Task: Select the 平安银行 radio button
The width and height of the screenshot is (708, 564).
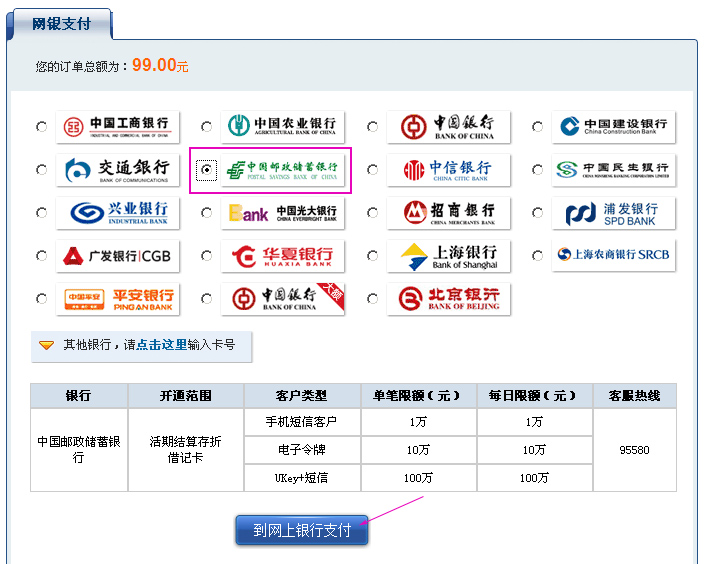Action: (x=42, y=299)
